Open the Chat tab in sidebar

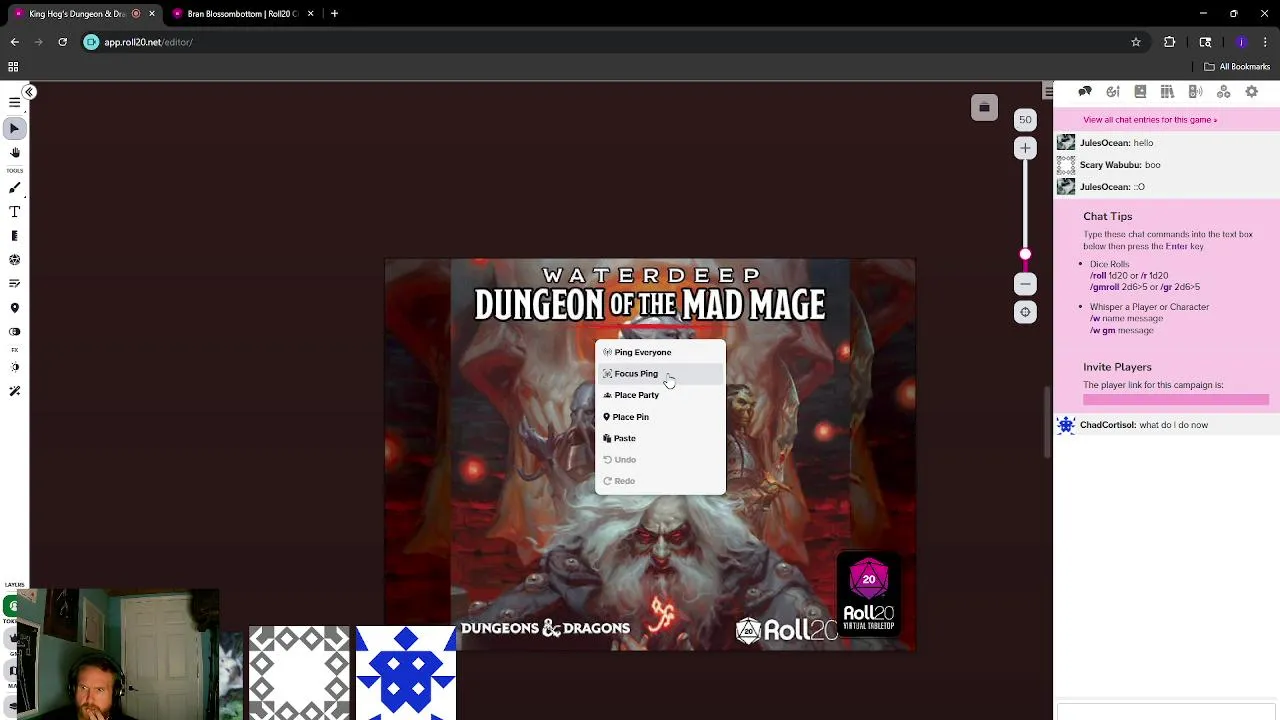coord(1085,92)
